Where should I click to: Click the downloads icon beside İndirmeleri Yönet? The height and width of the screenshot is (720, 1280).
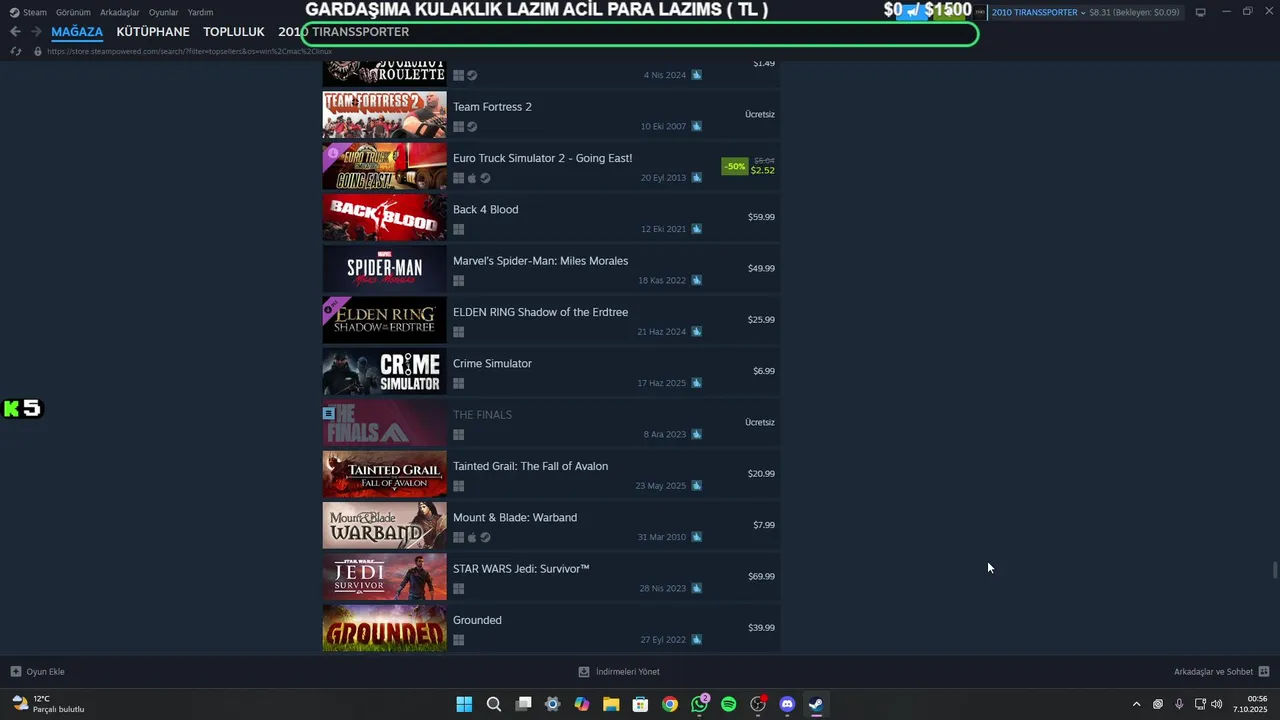point(584,672)
